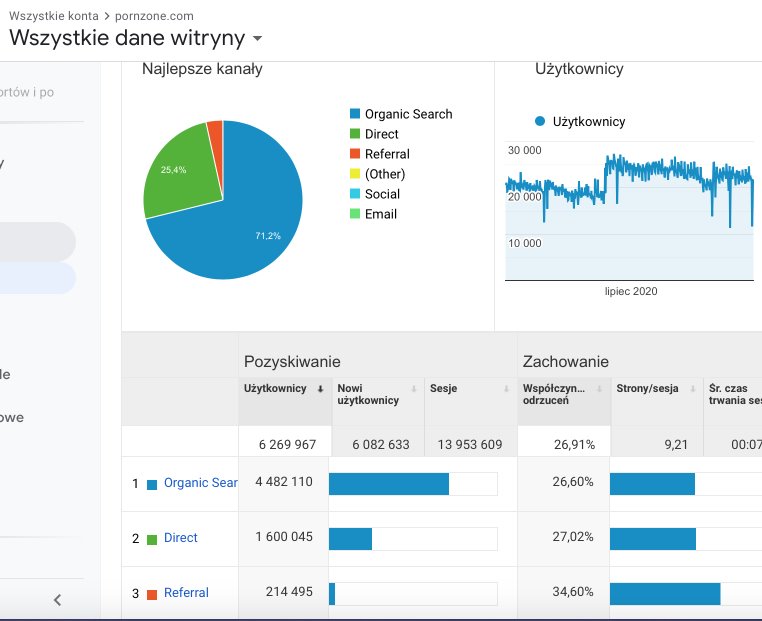Viewport: 762px width, 621px height.
Task: Click the sidebar report search field
Action: (x=42, y=92)
